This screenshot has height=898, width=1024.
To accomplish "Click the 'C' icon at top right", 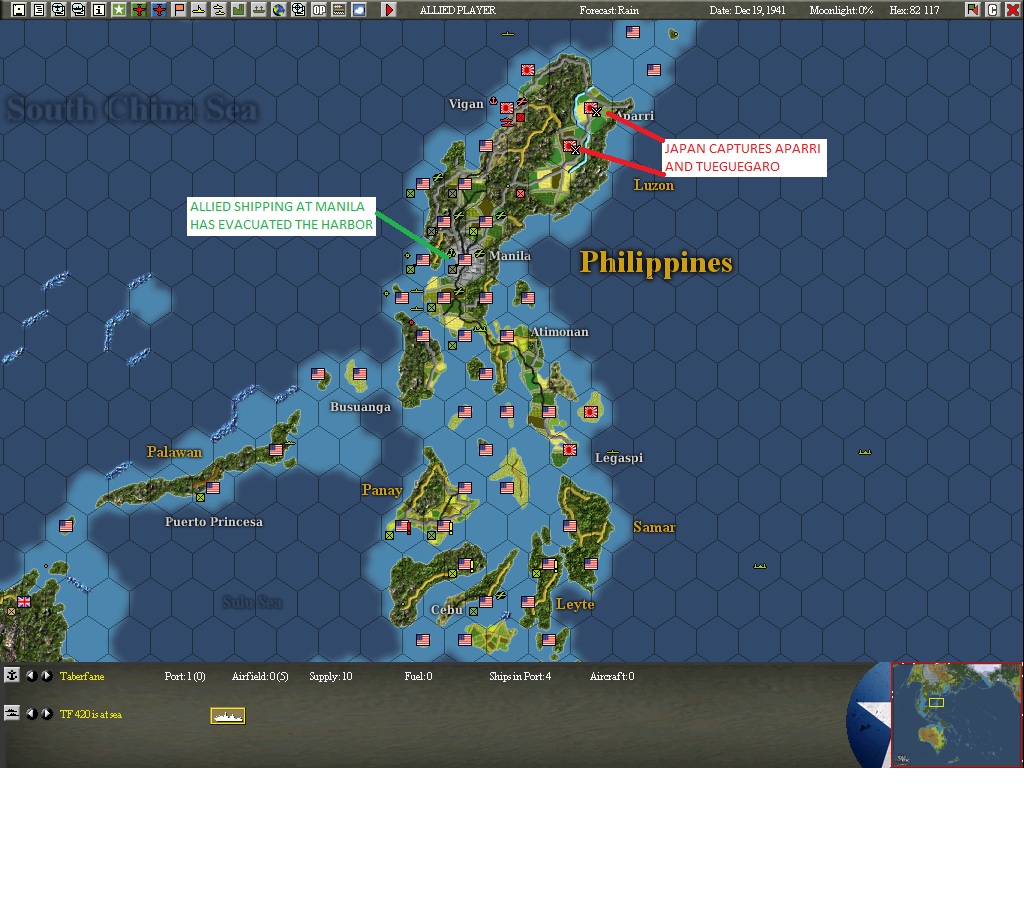I will pyautogui.click(x=992, y=10).
